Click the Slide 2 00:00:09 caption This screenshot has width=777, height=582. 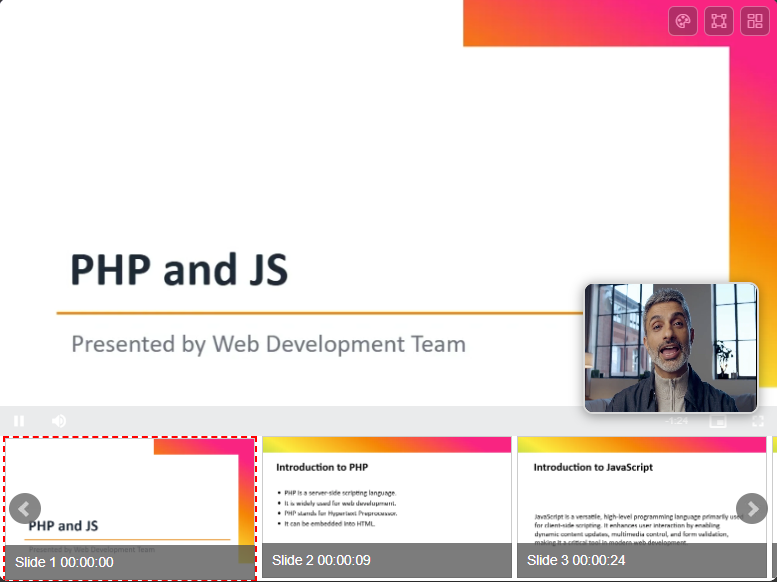321,560
